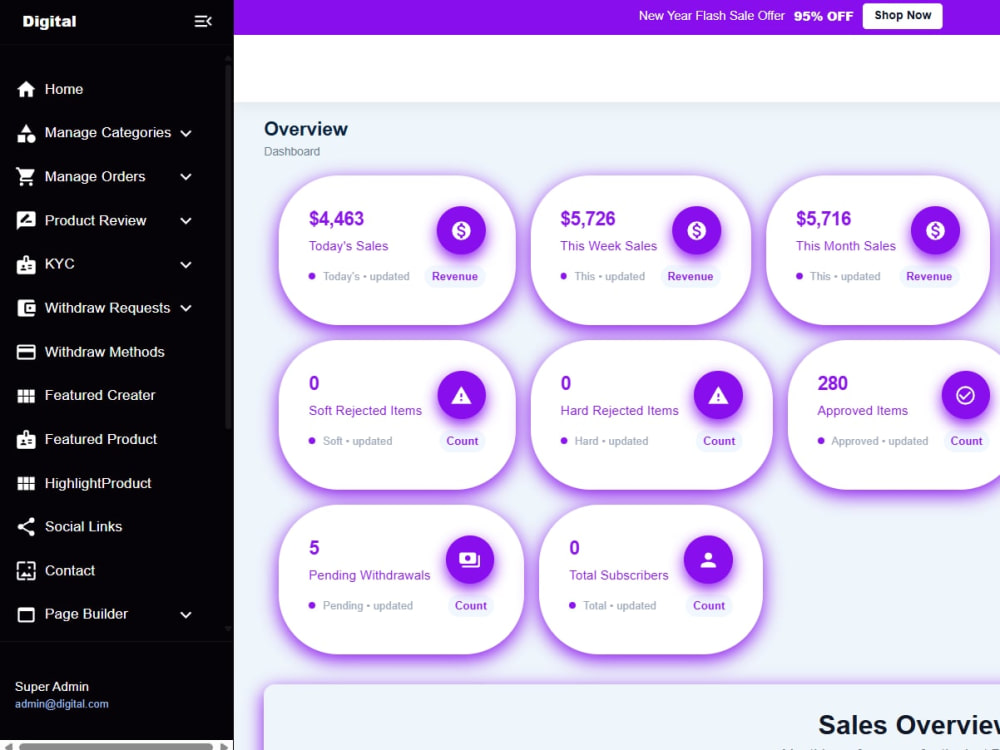Expand Page Builder chevron
The width and height of the screenshot is (1000, 750).
[x=186, y=615]
